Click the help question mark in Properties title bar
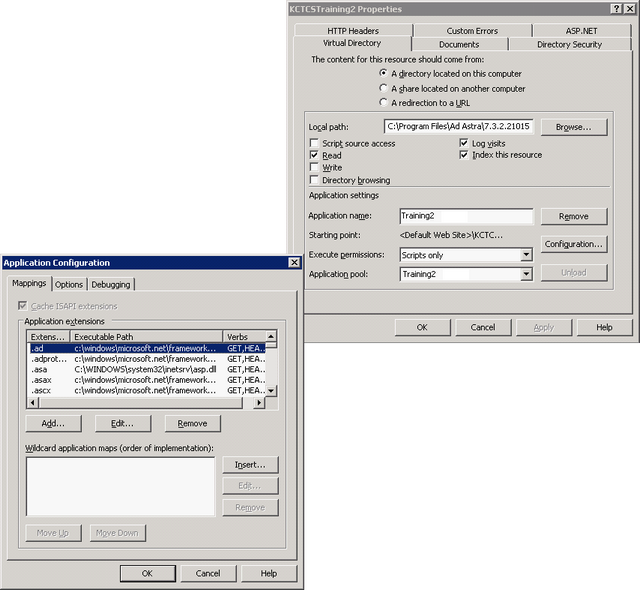Screen dimensions: 640x590 (x=615, y=9)
